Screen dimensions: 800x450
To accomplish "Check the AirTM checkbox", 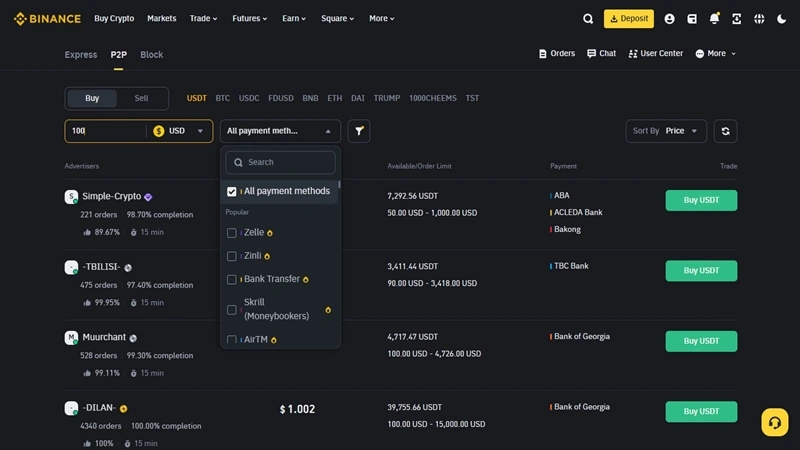I will tap(232, 339).
